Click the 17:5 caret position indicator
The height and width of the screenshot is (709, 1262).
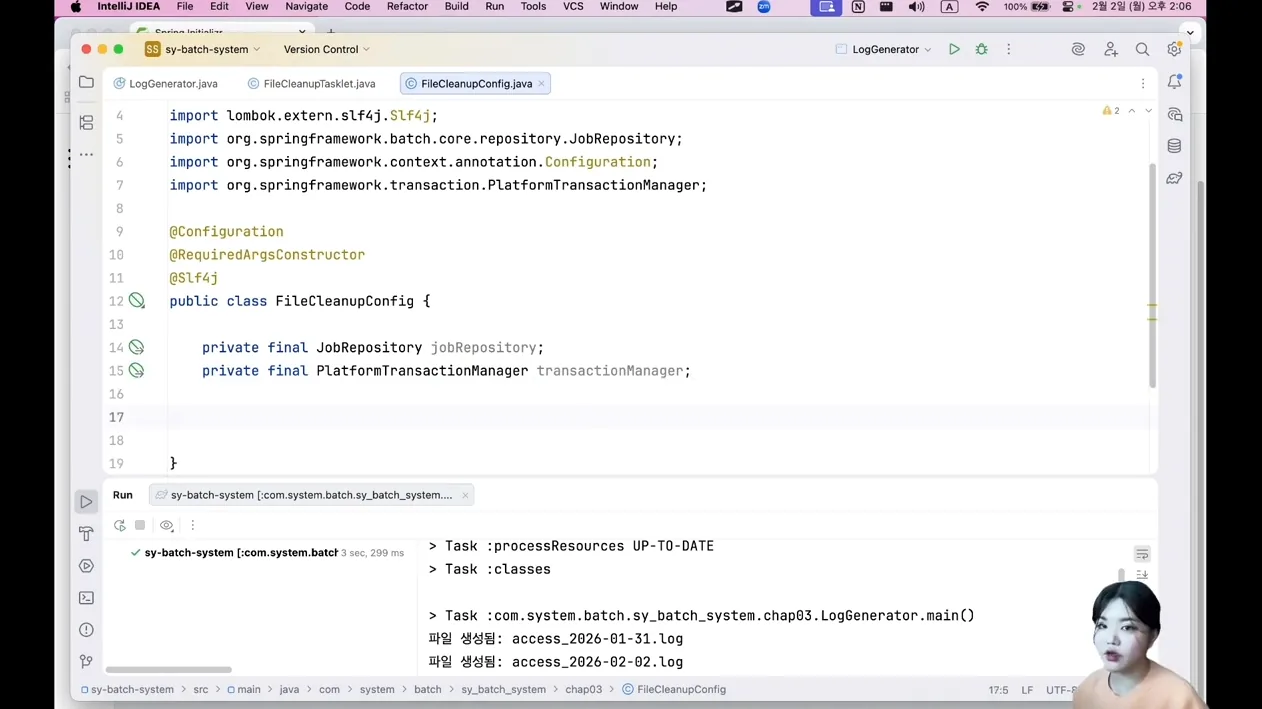click(998, 690)
